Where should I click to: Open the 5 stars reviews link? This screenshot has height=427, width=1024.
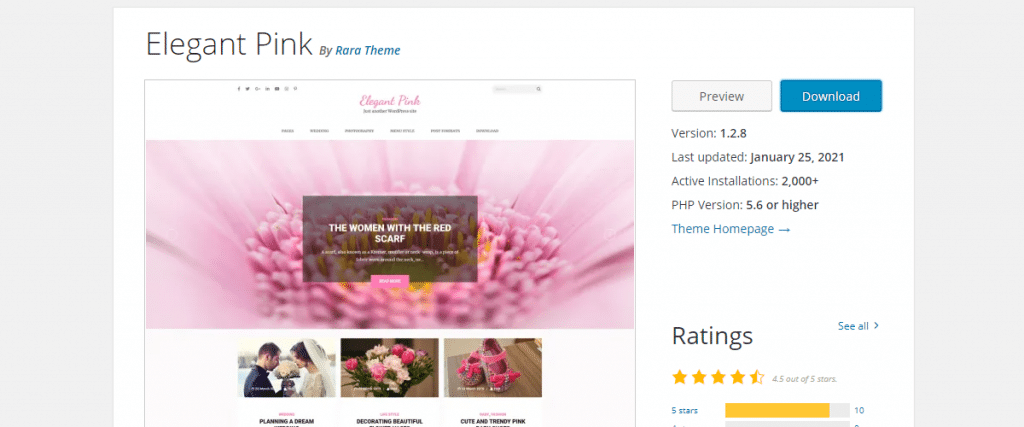pos(684,411)
